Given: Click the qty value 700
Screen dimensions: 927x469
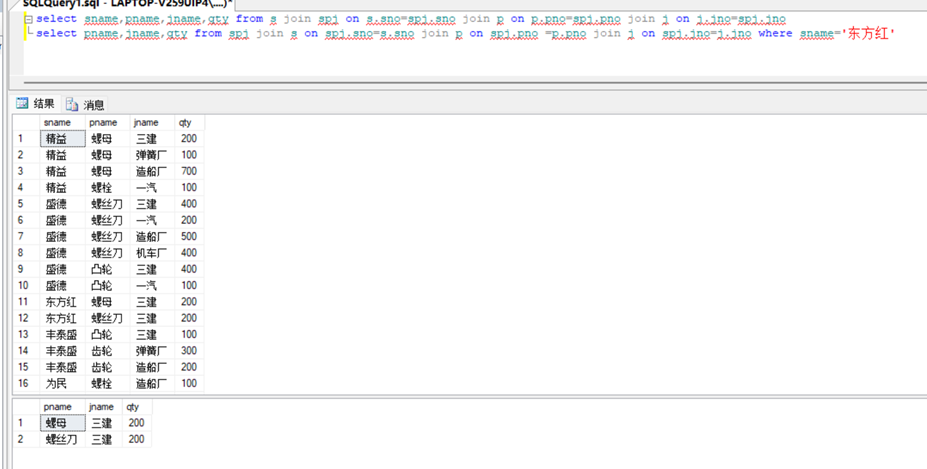Looking at the screenshot, I should [x=190, y=172].
